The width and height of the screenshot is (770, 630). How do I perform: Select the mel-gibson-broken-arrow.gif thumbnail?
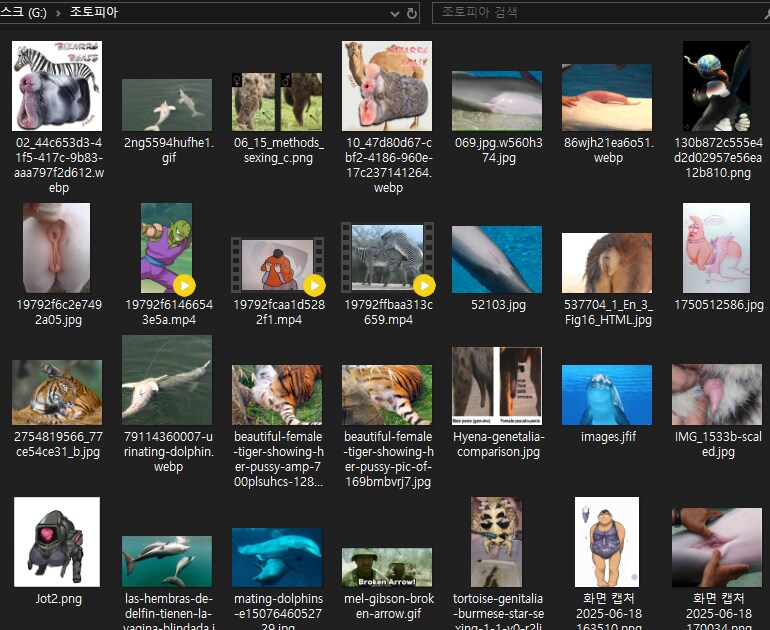point(387,568)
